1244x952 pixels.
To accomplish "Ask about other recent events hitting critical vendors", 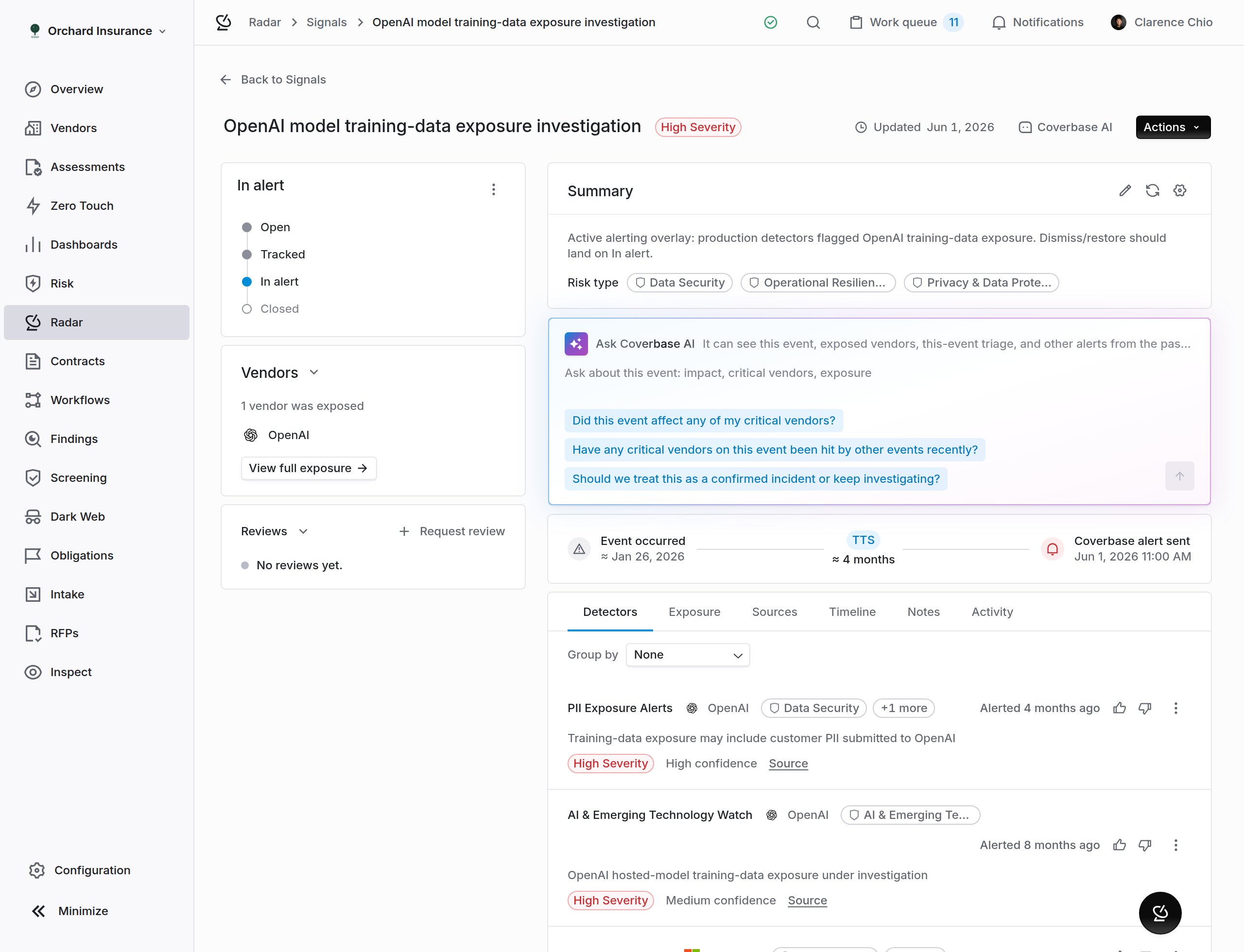I will coord(775,449).
